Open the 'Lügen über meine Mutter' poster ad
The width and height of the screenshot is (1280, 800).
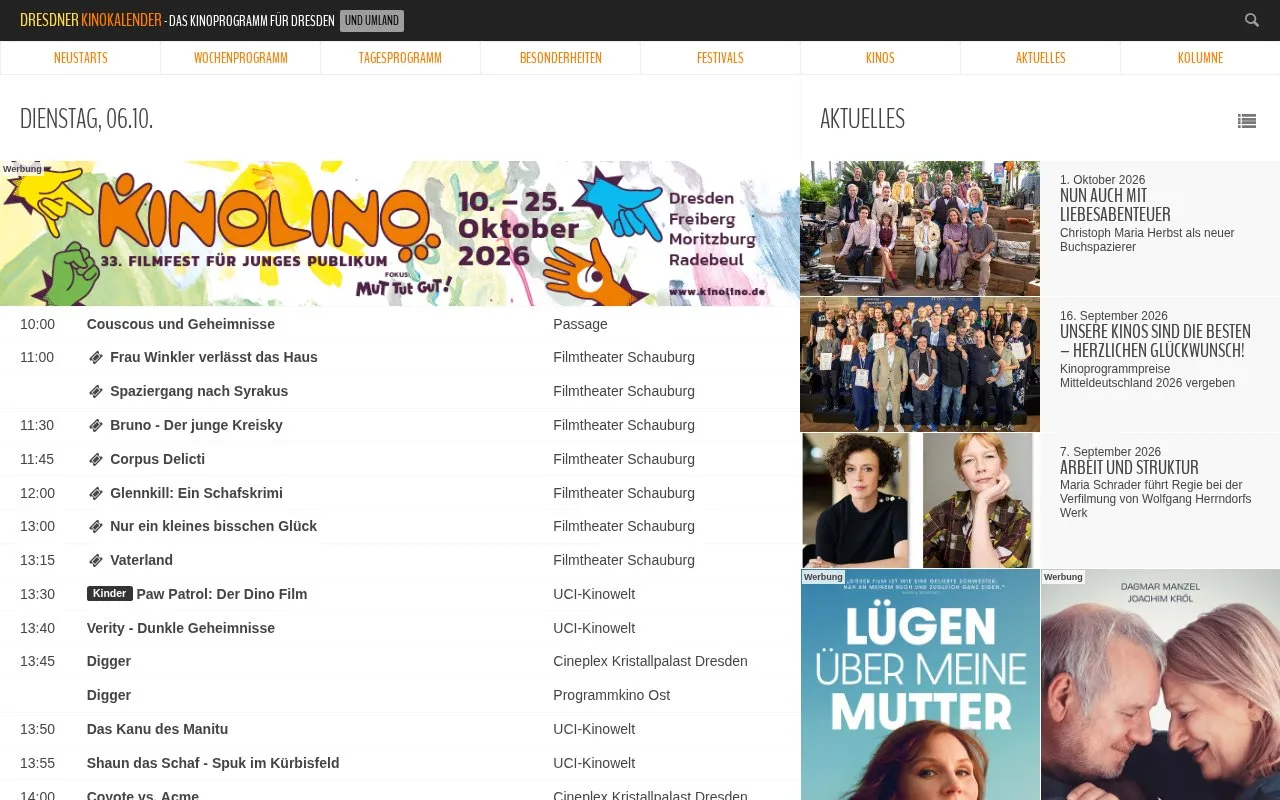click(920, 685)
